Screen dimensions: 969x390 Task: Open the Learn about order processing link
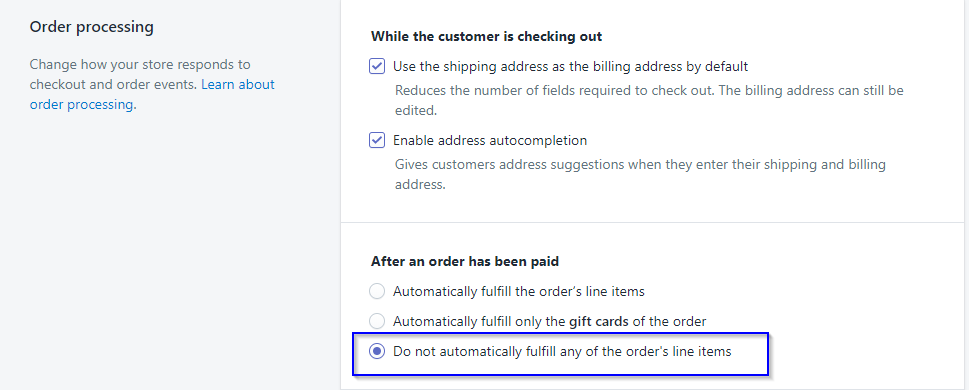[x=238, y=84]
